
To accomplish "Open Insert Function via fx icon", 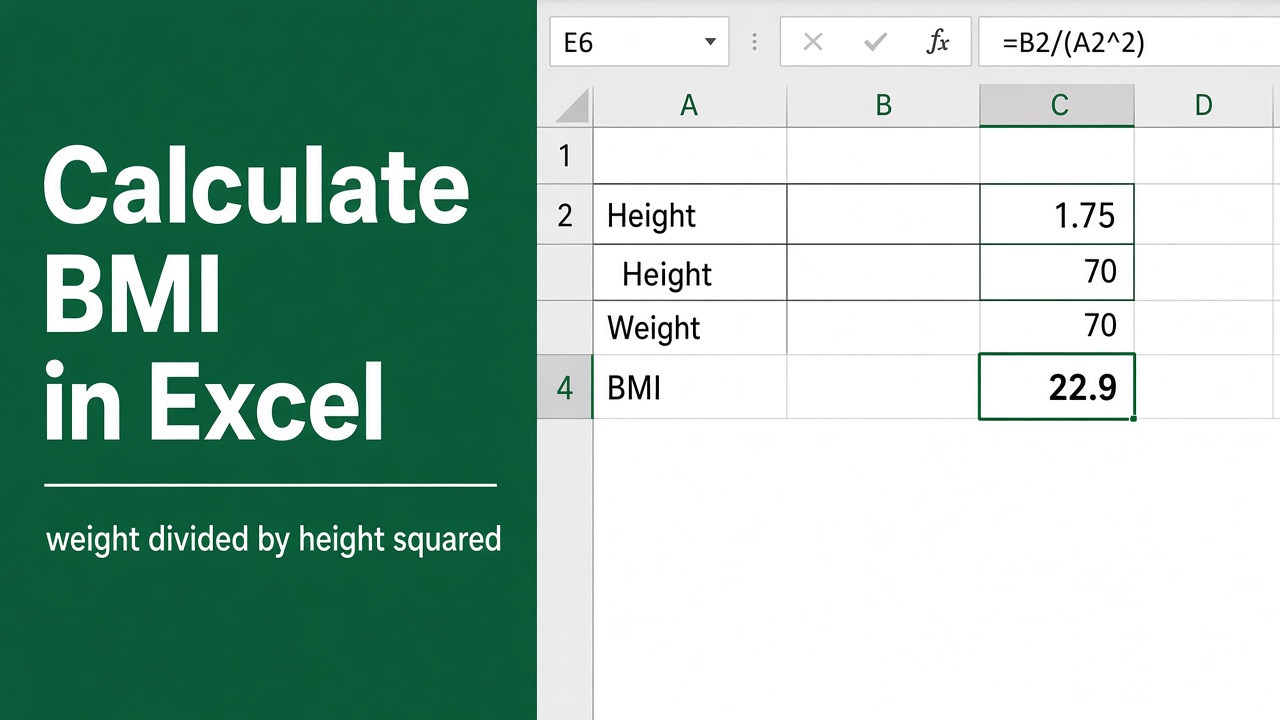I will (x=938, y=42).
